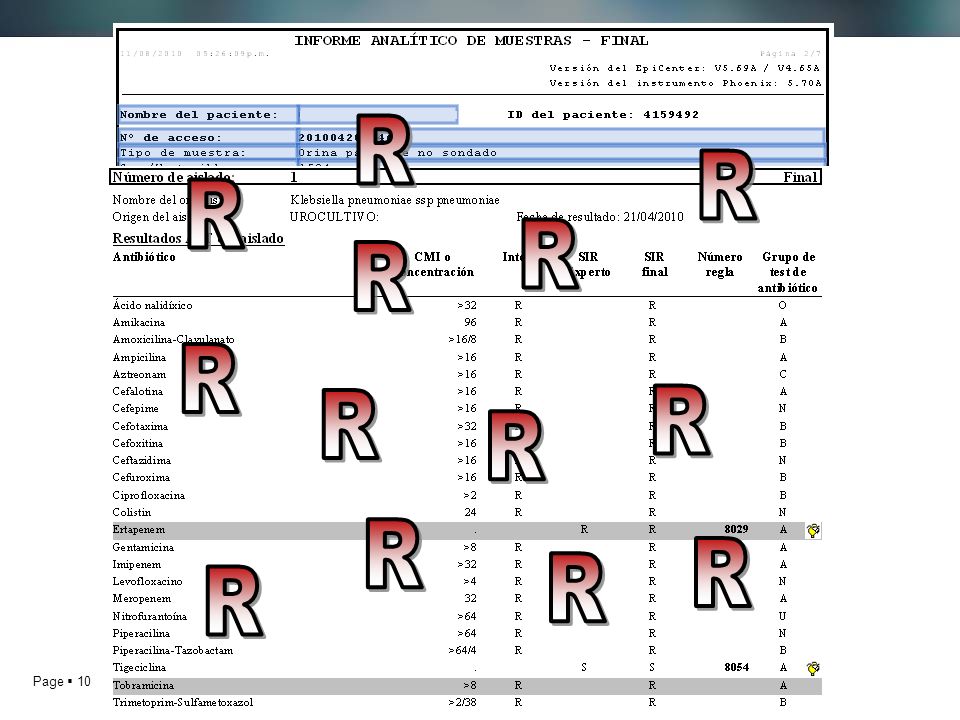Click the 'Cefepime' antibiotic name

pyautogui.click(x=135, y=408)
